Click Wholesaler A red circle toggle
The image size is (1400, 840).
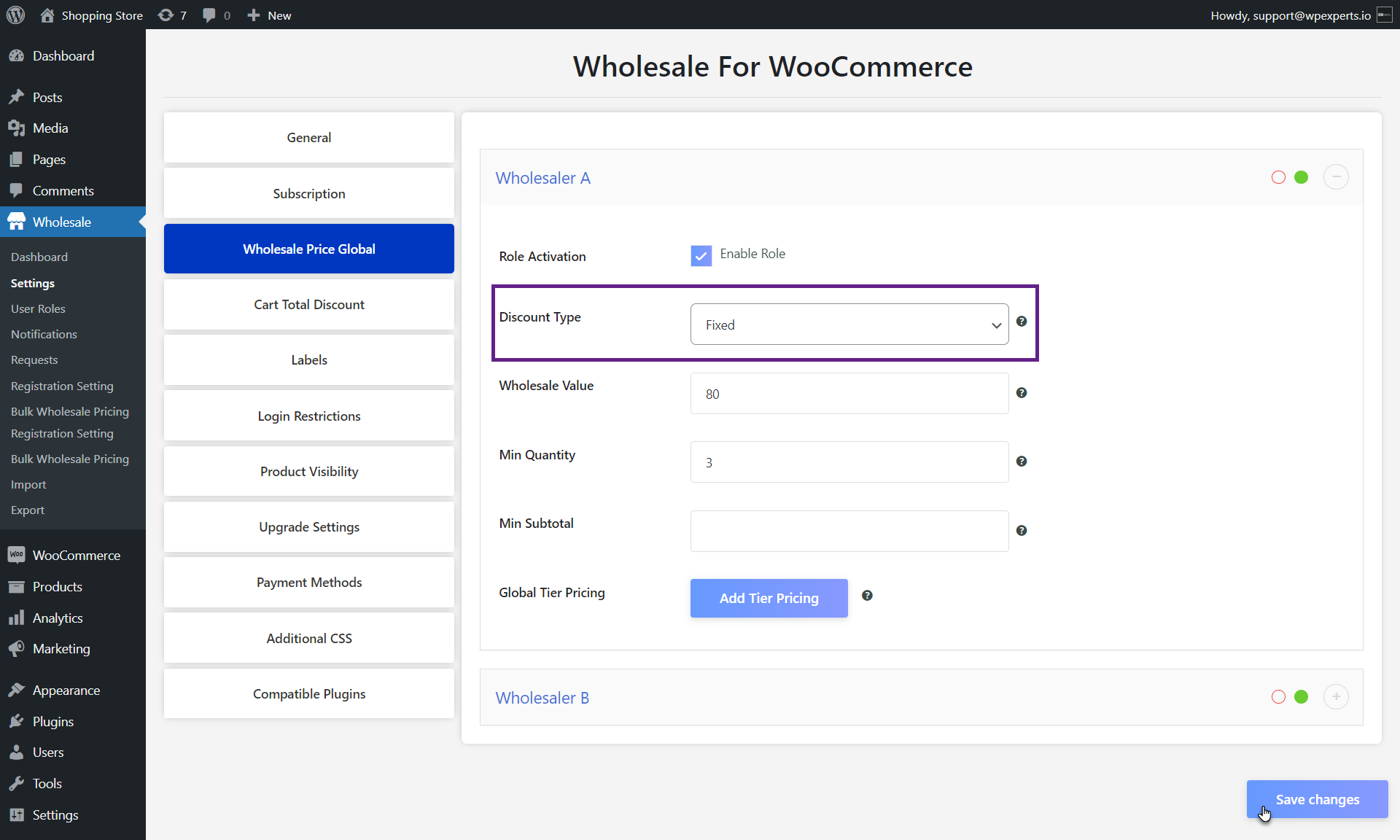(1278, 177)
